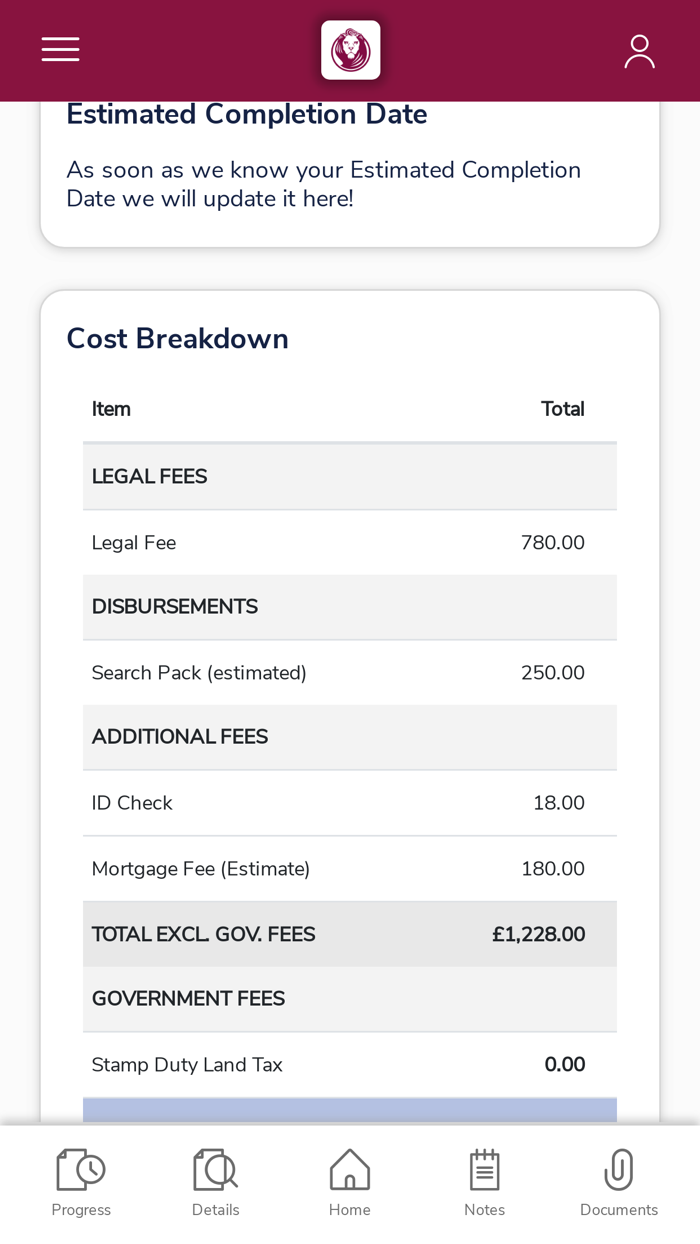700x1244 pixels.
Task: Open the Notes section
Action: [x=484, y=1183]
